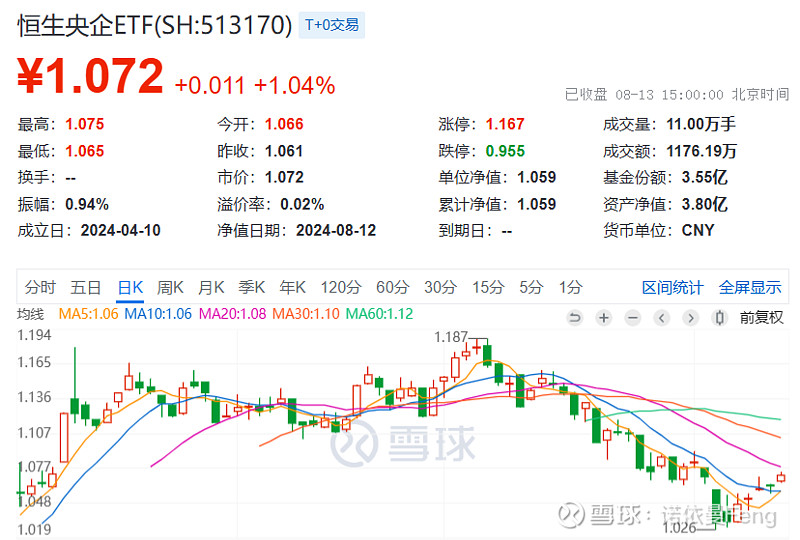
Task: Switch to the 5分 interval tab
Action: tap(531, 287)
